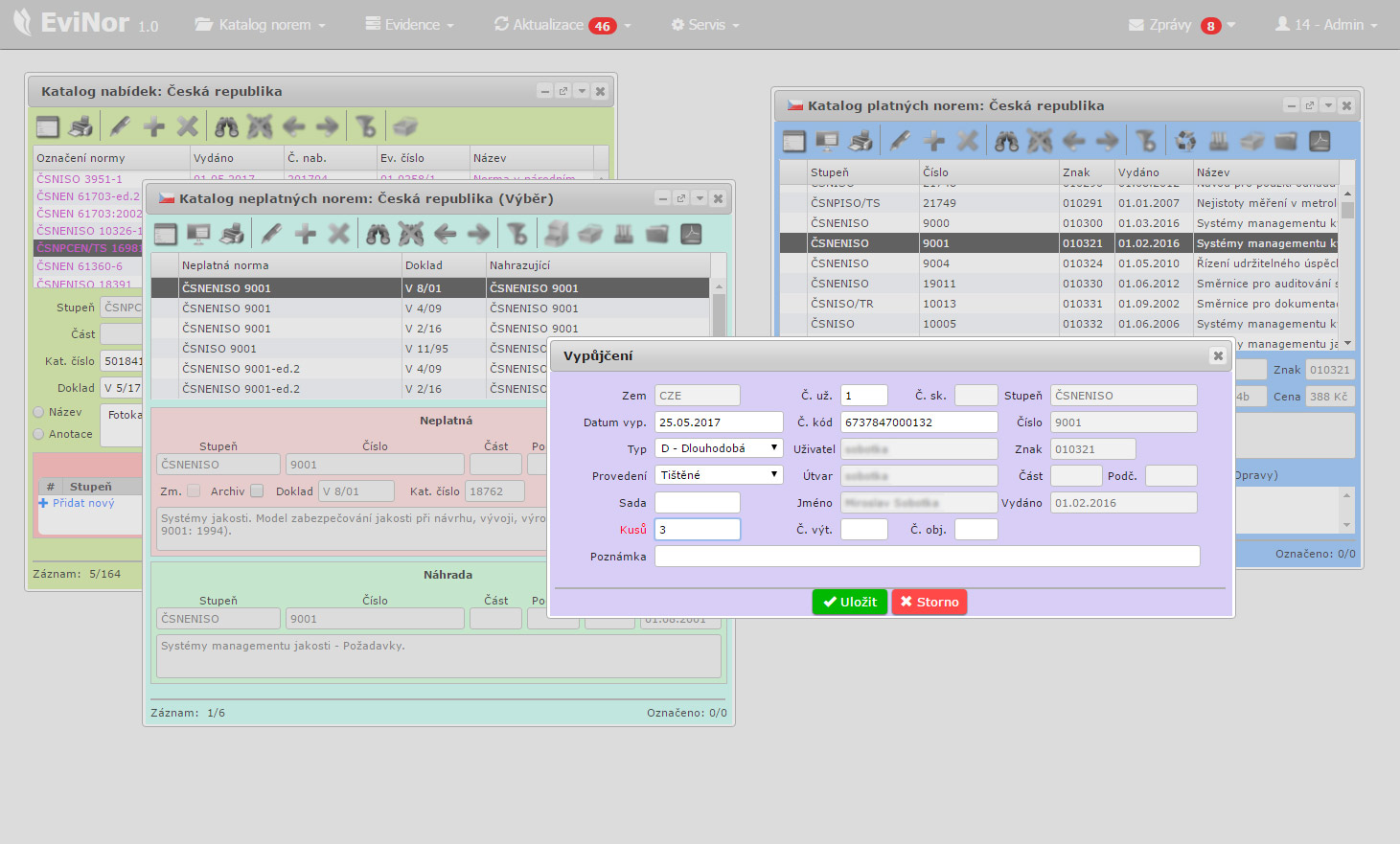Click the Přidat nový link
Viewport: 1400px width, 844px height.
(x=82, y=503)
